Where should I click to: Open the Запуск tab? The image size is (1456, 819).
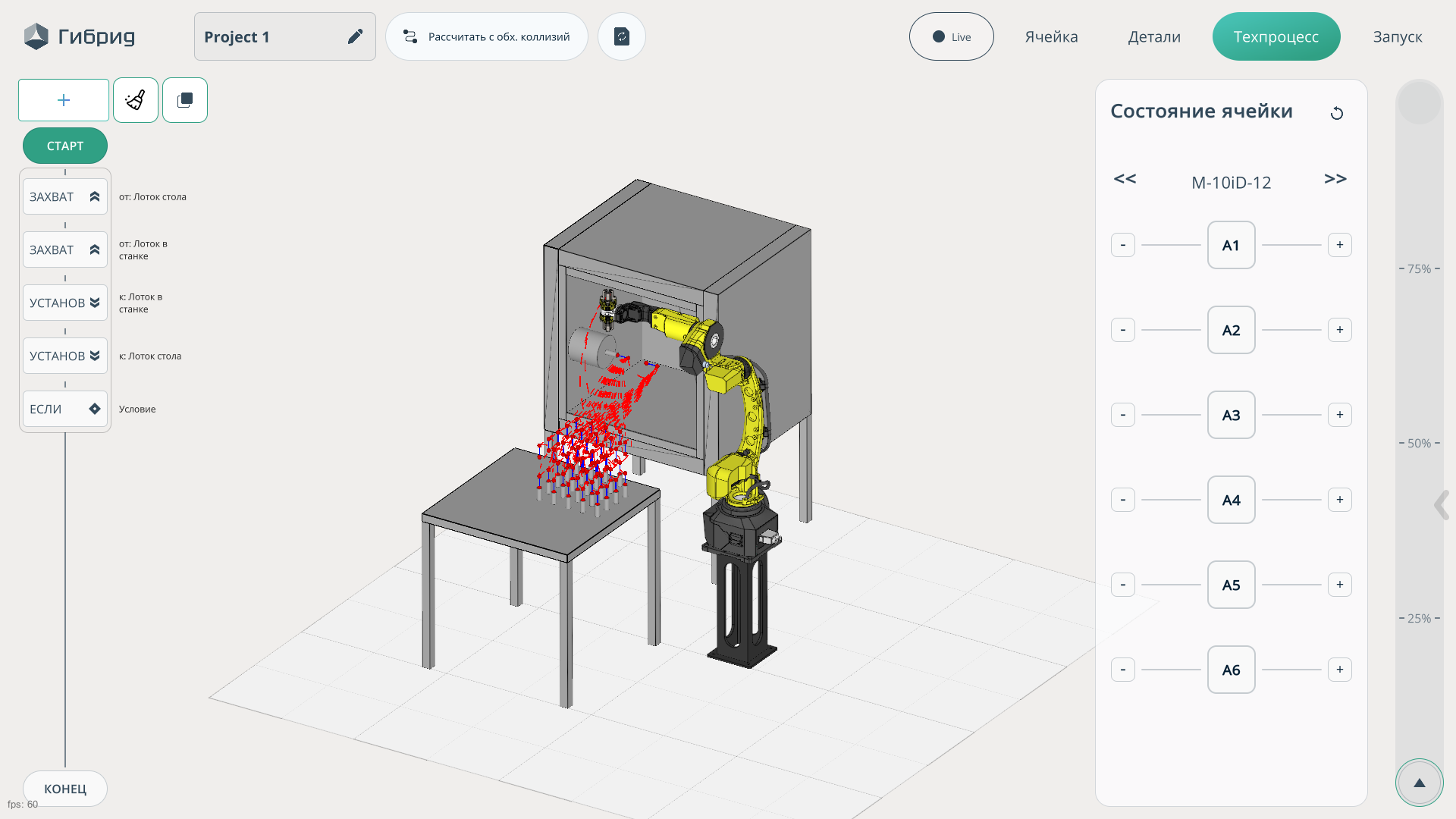coord(1397,36)
